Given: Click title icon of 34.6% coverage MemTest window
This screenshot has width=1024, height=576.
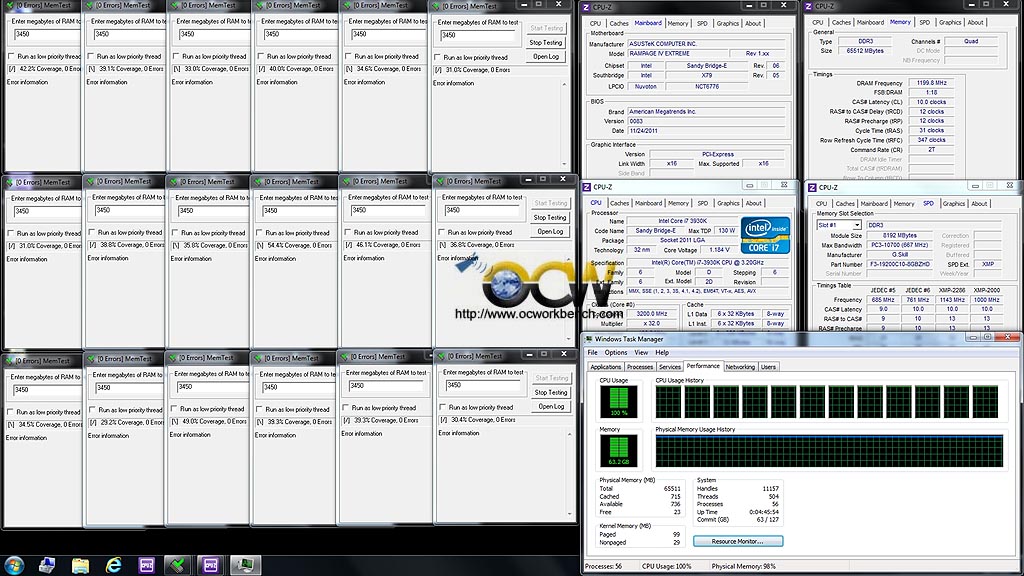Looking at the screenshot, I should pyautogui.click(x=346, y=6).
